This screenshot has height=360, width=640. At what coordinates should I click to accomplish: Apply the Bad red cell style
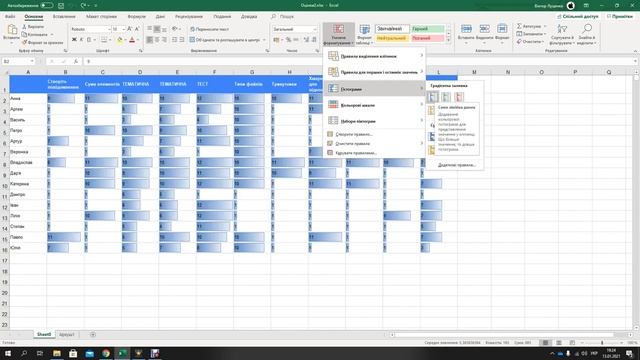427,38
